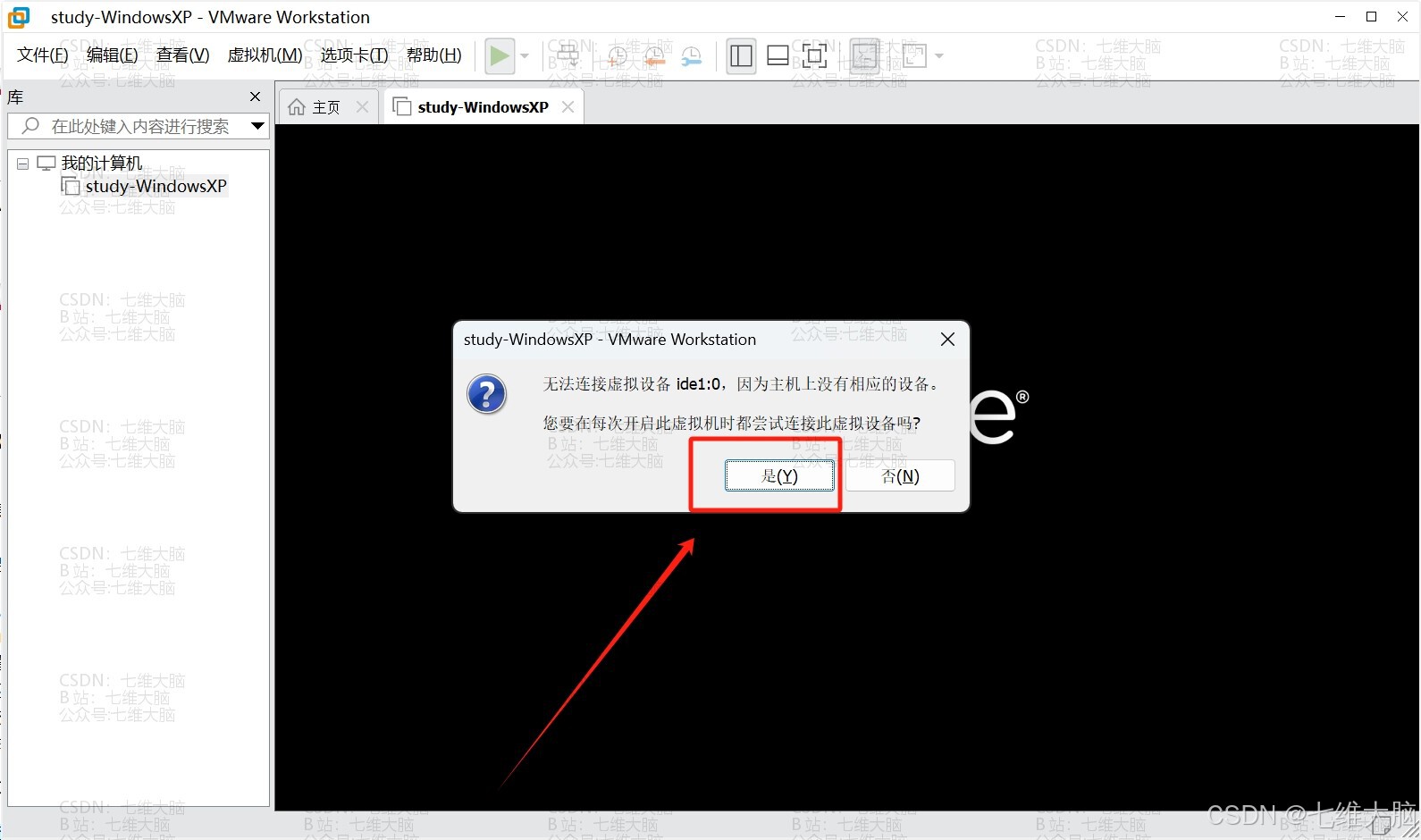Open the library search filter dropdown
Image resolution: width=1421 pixels, height=840 pixels.
coord(257,126)
